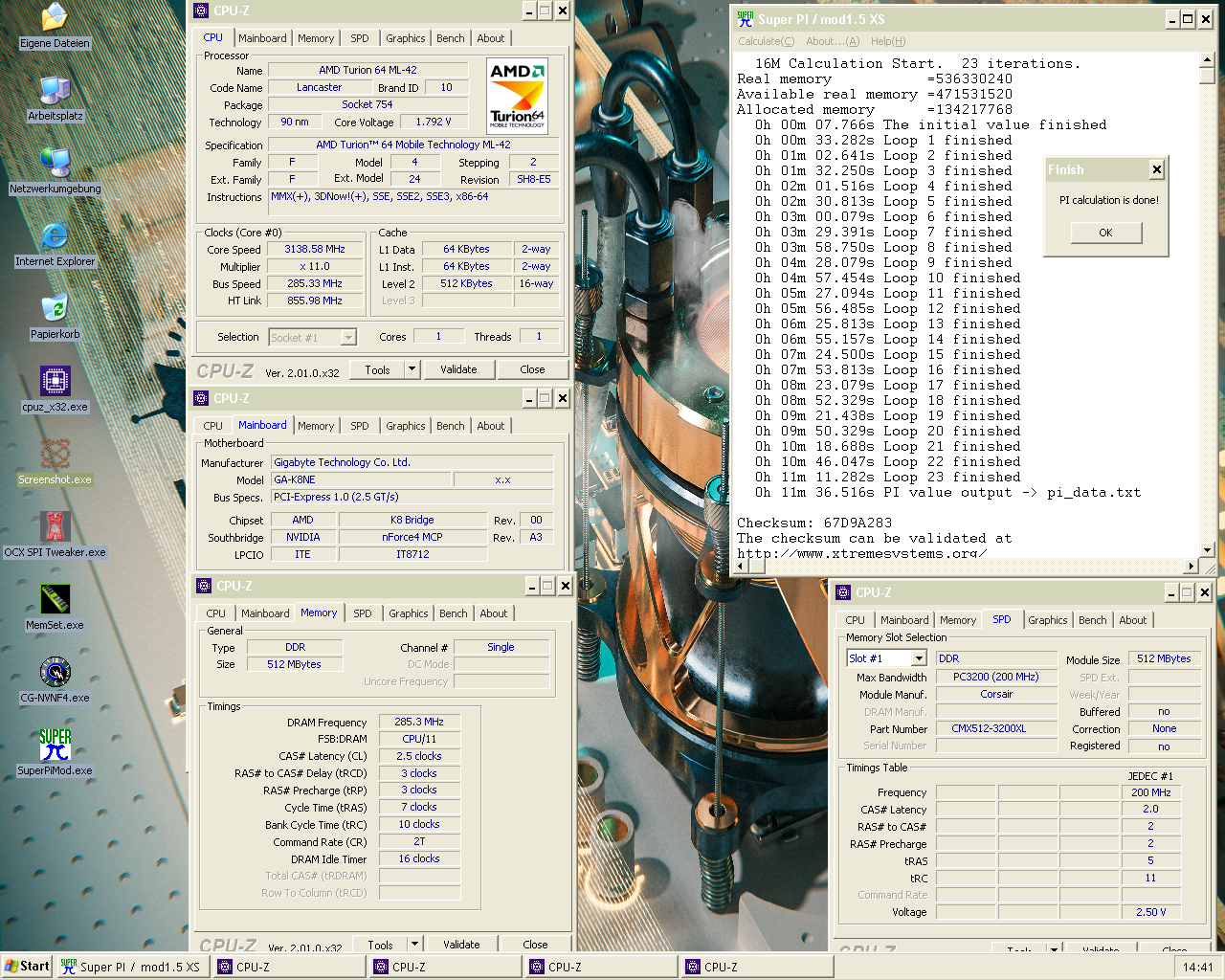1225x980 pixels.
Task: Click OK in the Finish dialog
Action: tap(1105, 233)
